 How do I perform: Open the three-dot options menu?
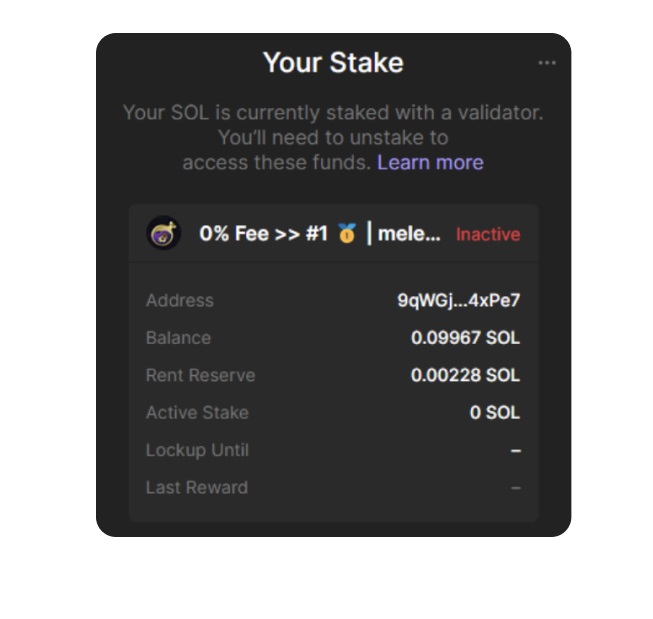point(547,63)
